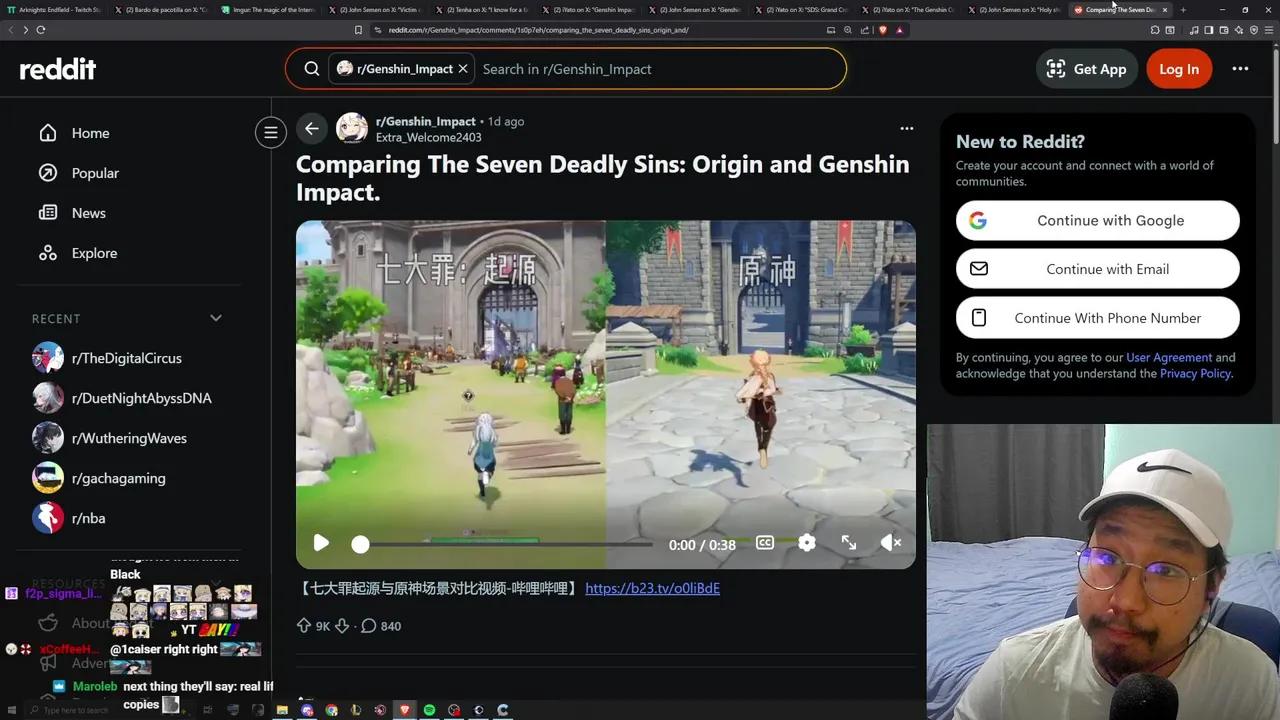Open the Brave Leo AI sparkle icon
This screenshot has width=1280, height=720.
(1240, 30)
